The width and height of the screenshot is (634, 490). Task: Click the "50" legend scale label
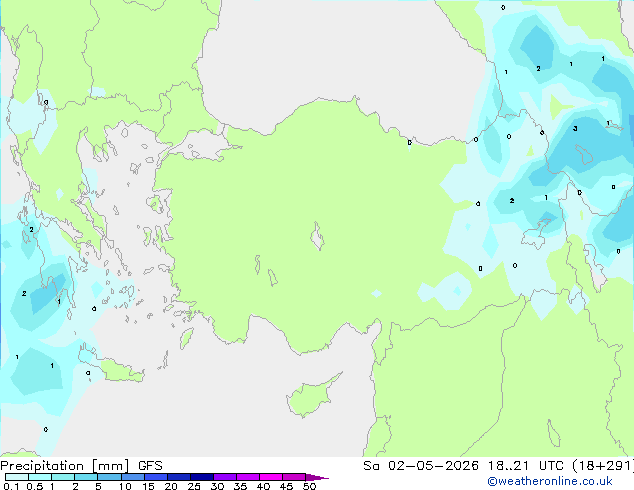pyautogui.click(x=309, y=486)
